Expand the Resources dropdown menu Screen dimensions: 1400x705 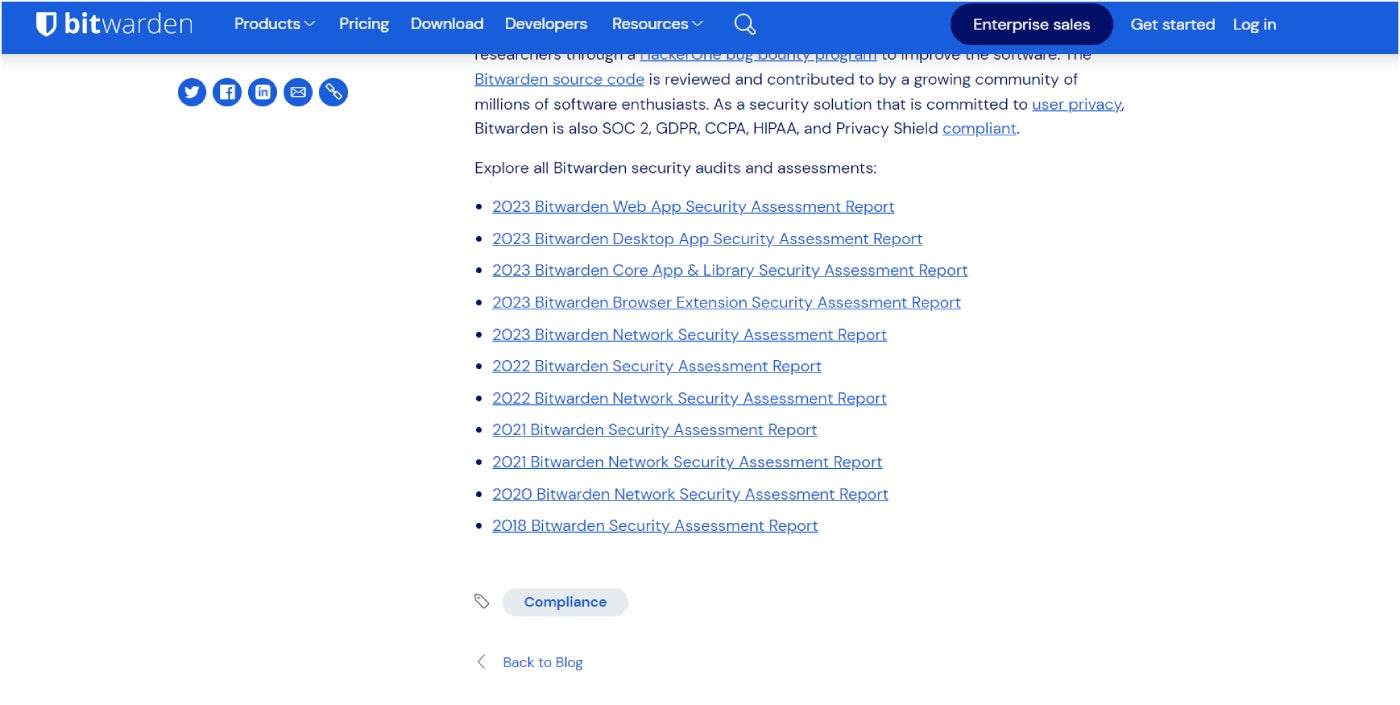coord(657,24)
